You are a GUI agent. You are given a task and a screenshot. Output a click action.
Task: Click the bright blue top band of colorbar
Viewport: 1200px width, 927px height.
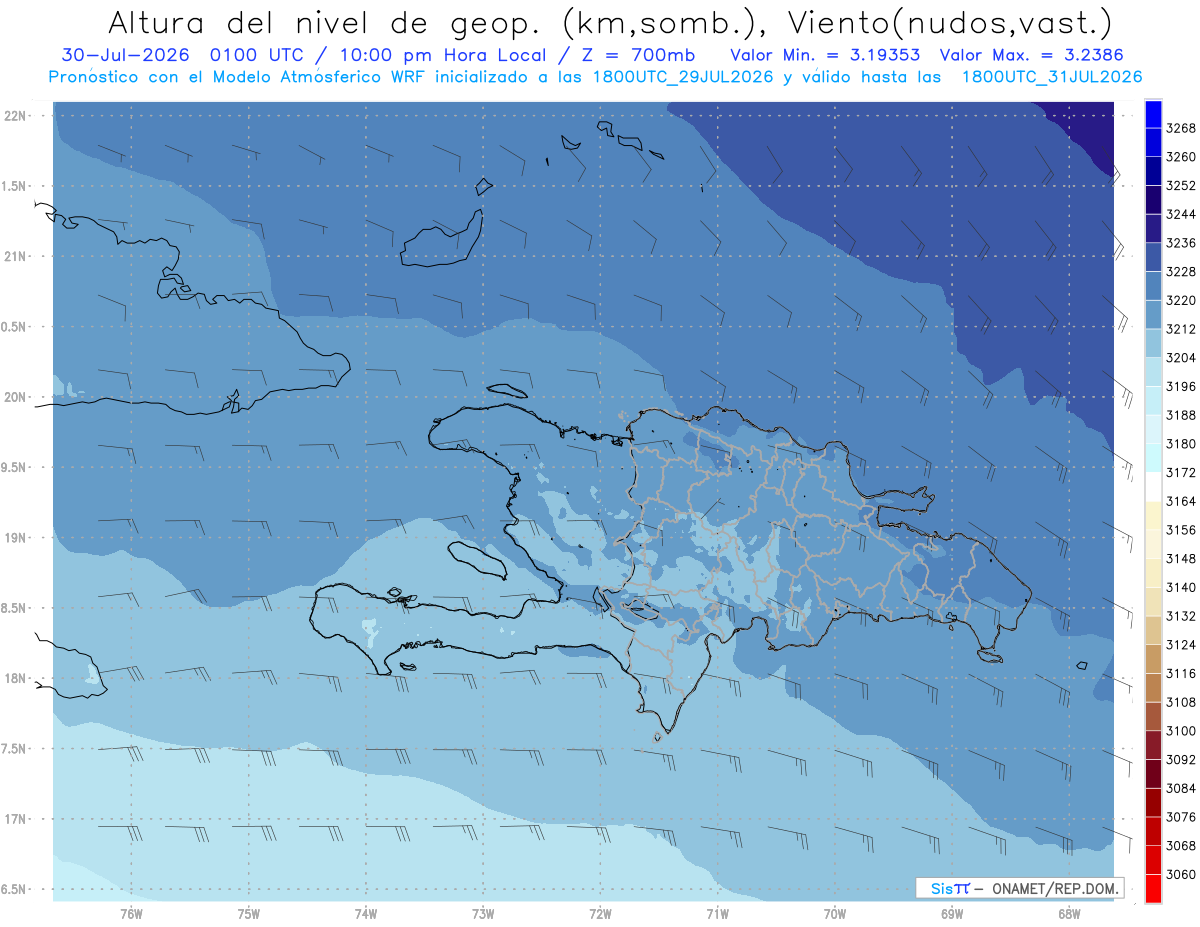[x=1153, y=113]
